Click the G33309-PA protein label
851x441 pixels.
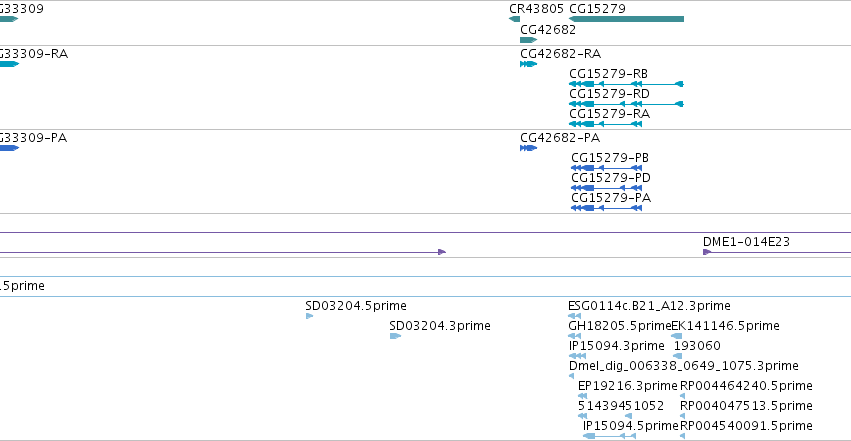pos(34,138)
